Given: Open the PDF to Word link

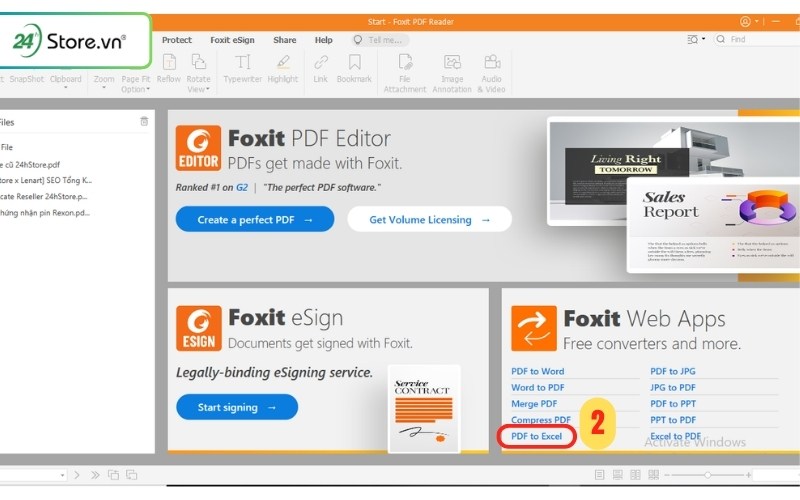Looking at the screenshot, I should click(x=537, y=371).
